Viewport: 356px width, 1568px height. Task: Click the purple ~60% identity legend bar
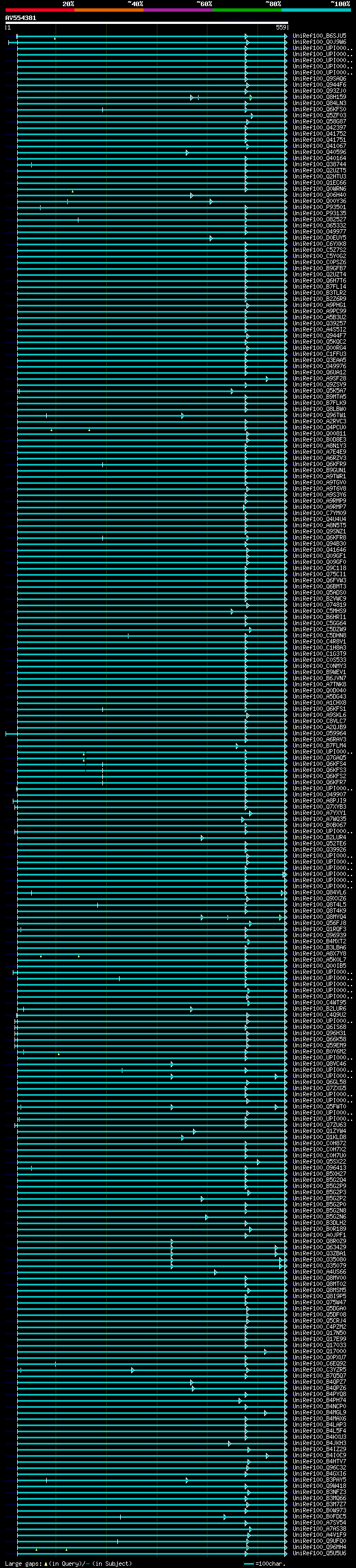(179, 10)
